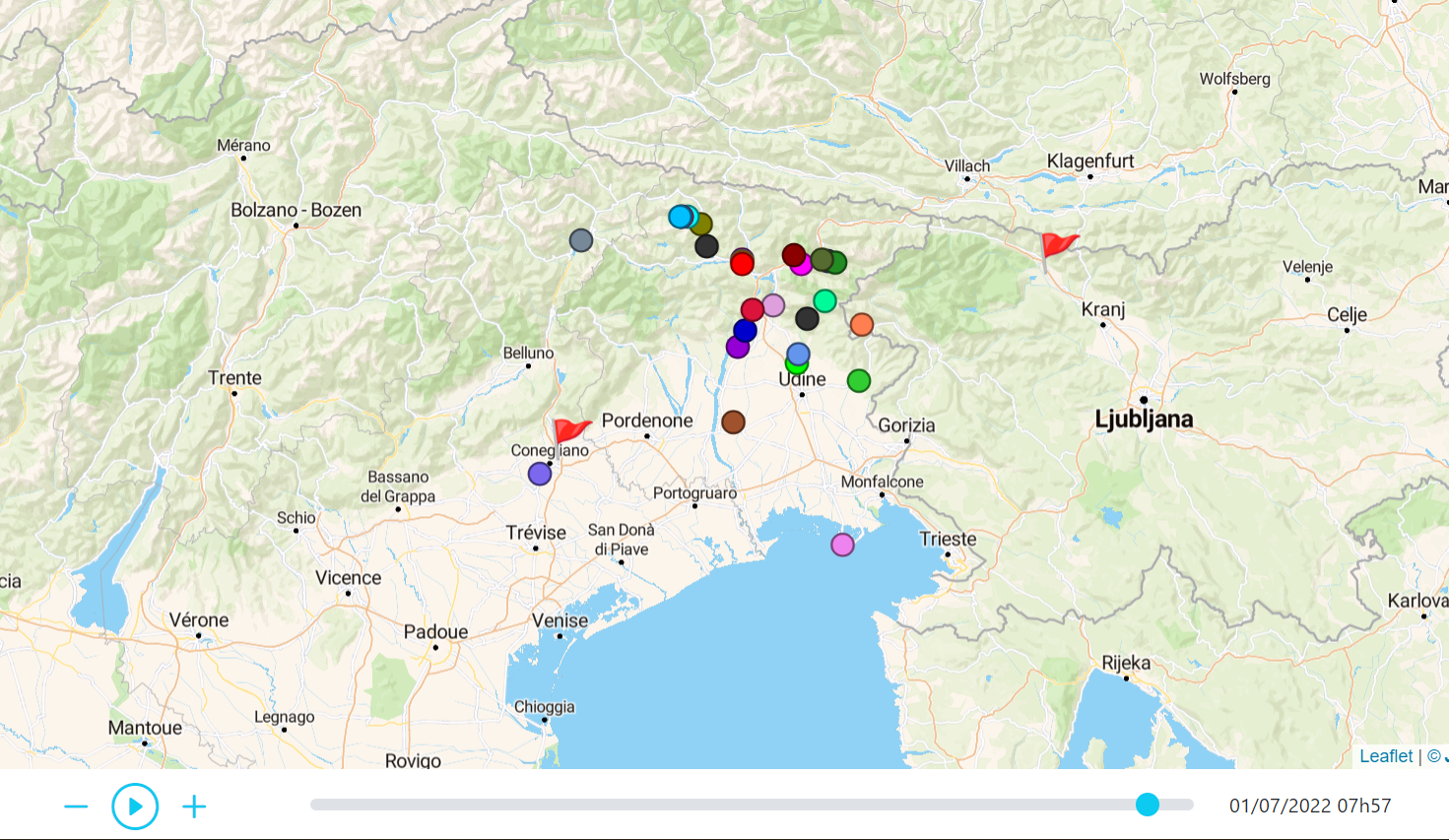This screenshot has height=840, width=1449.
Task: Select the cyan tracker marker
Action: [680, 217]
